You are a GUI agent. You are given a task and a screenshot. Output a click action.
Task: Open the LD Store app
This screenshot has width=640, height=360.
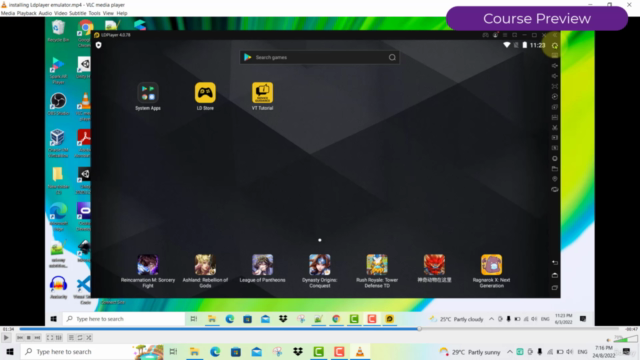(205, 96)
